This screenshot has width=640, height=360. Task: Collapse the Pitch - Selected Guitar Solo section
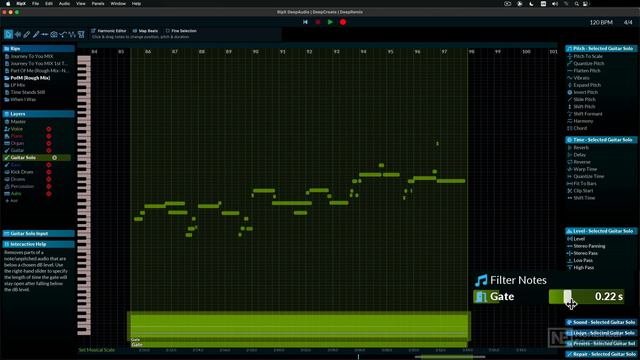coord(601,49)
